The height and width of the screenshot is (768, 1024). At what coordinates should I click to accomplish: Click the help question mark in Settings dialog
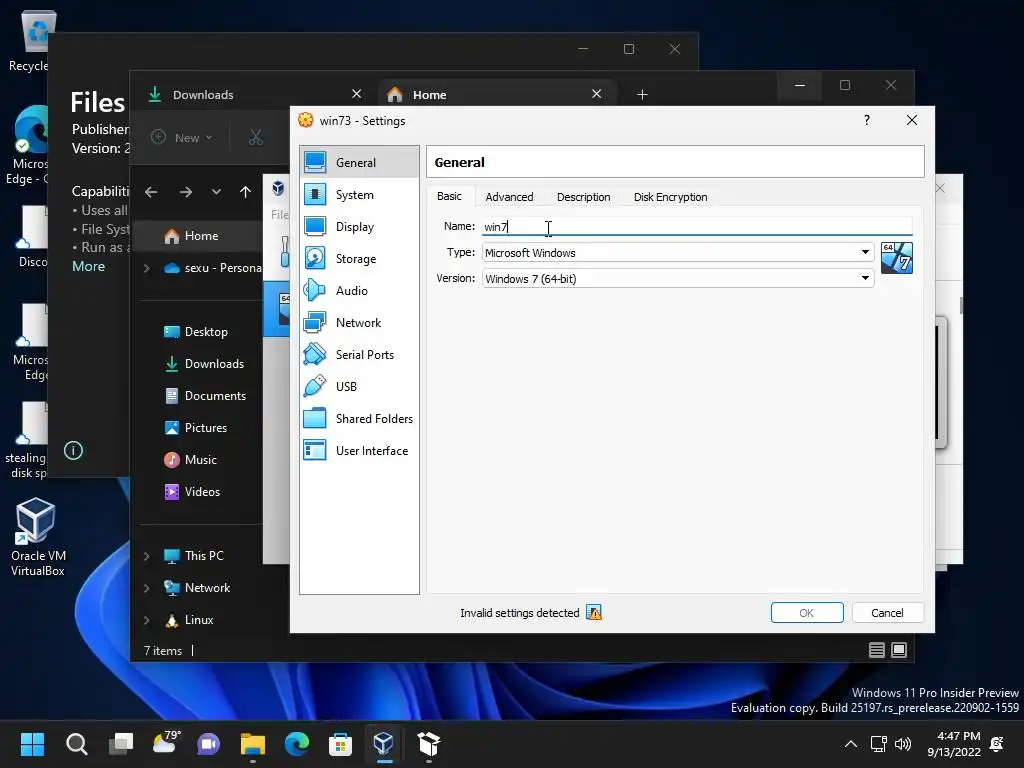click(867, 120)
